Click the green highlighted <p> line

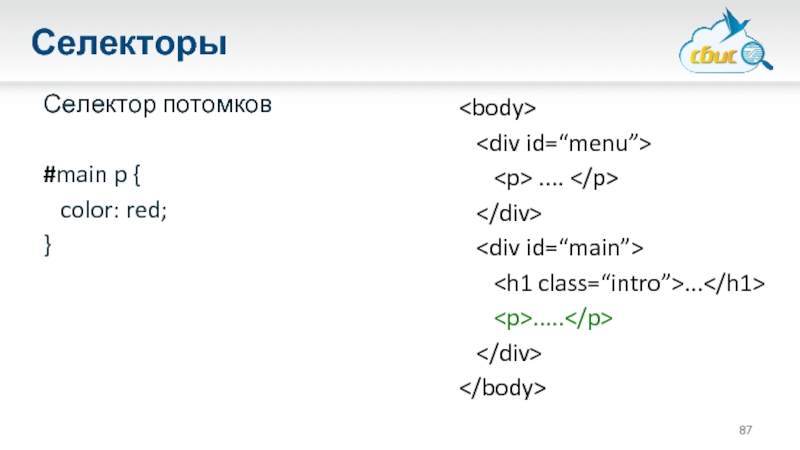tap(553, 318)
